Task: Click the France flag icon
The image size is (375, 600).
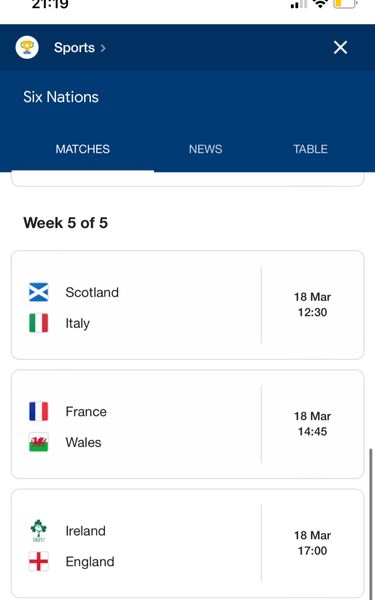Action: [39, 411]
